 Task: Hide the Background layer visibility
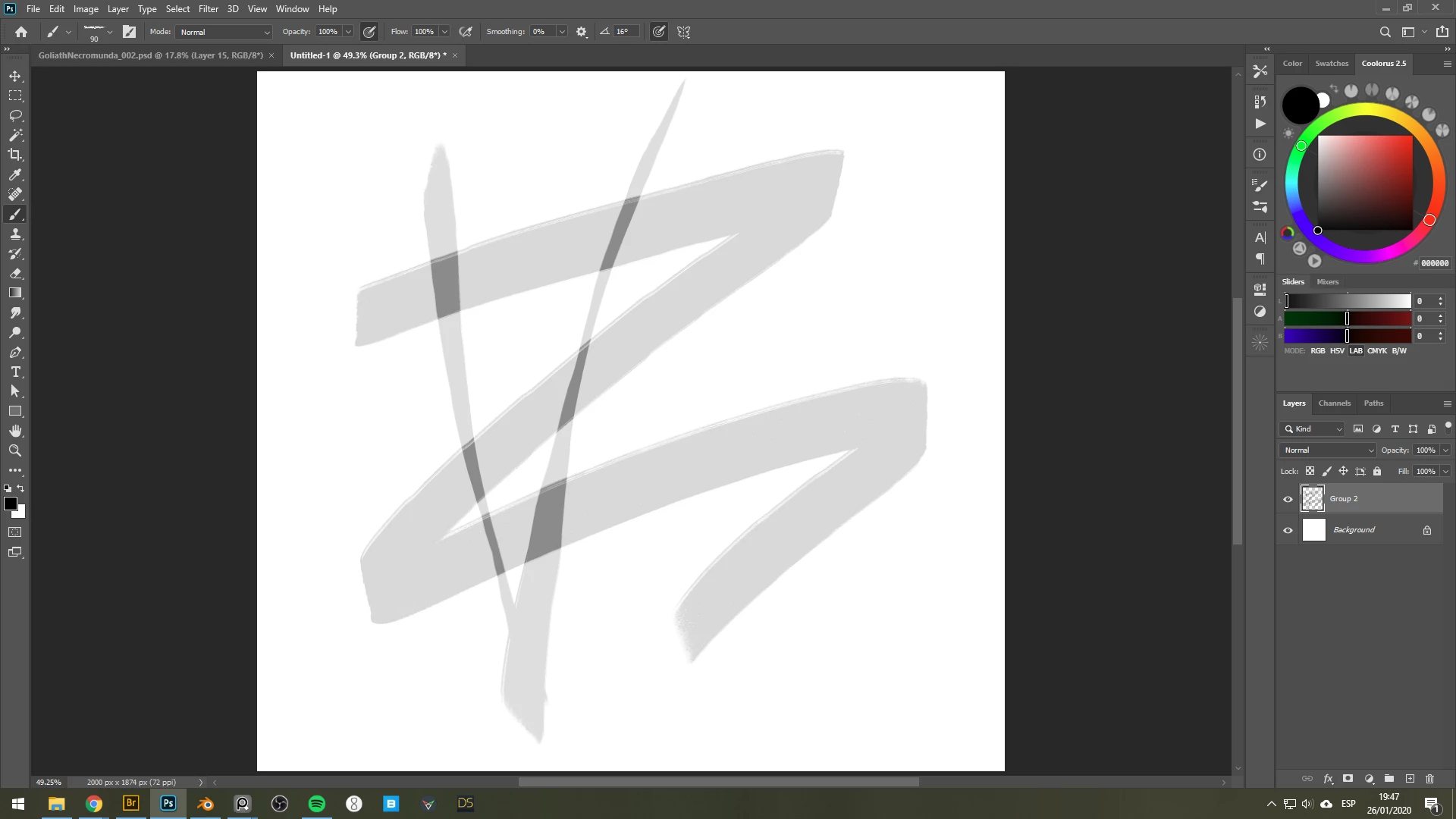point(1288,530)
